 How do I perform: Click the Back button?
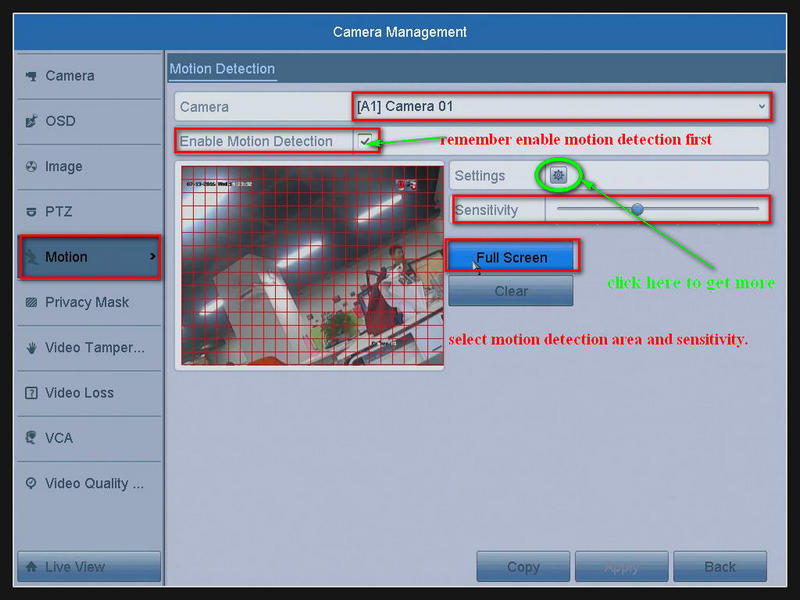pyautogui.click(x=720, y=566)
